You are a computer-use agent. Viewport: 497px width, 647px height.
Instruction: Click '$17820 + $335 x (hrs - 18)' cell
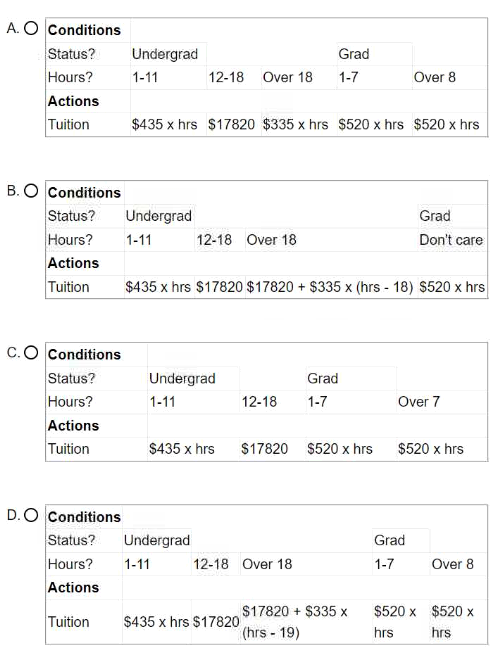pos(330,287)
